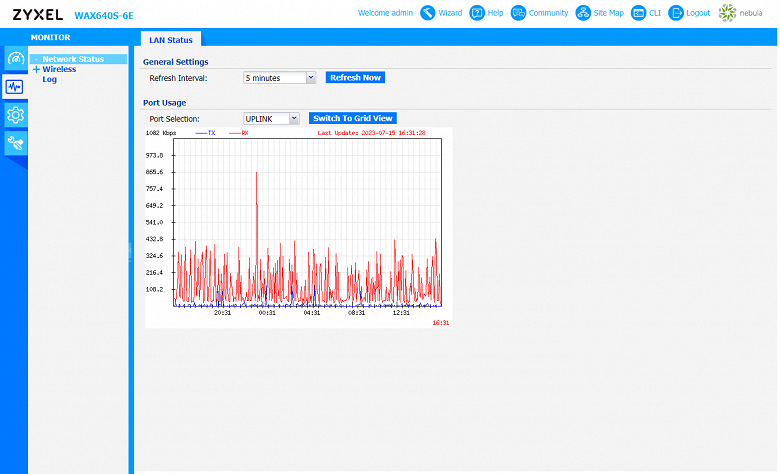Image resolution: width=780 pixels, height=474 pixels.
Task: Open the Configuration gear sidebar icon
Action: point(15,115)
